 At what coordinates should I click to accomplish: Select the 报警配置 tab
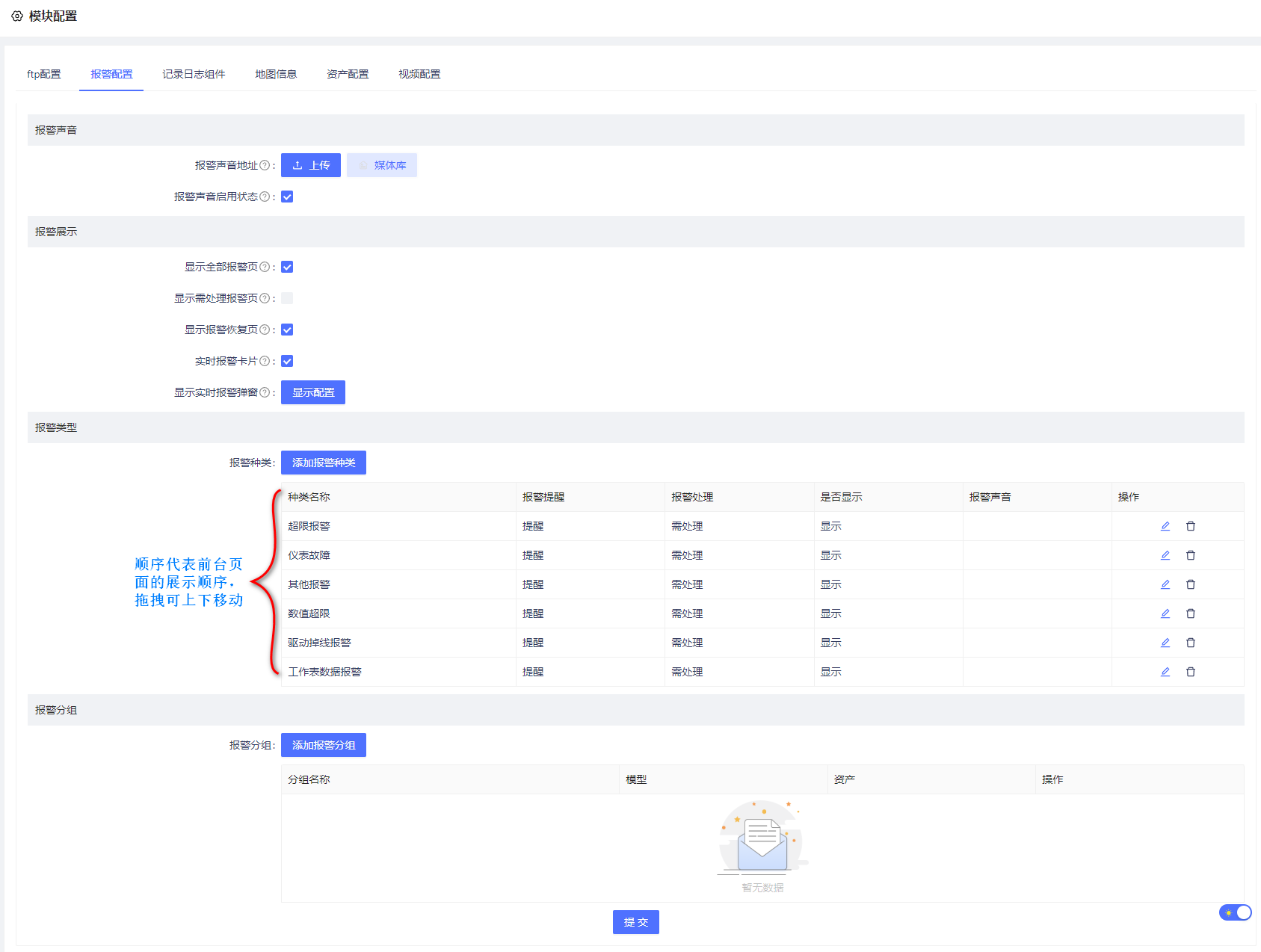[x=111, y=74]
